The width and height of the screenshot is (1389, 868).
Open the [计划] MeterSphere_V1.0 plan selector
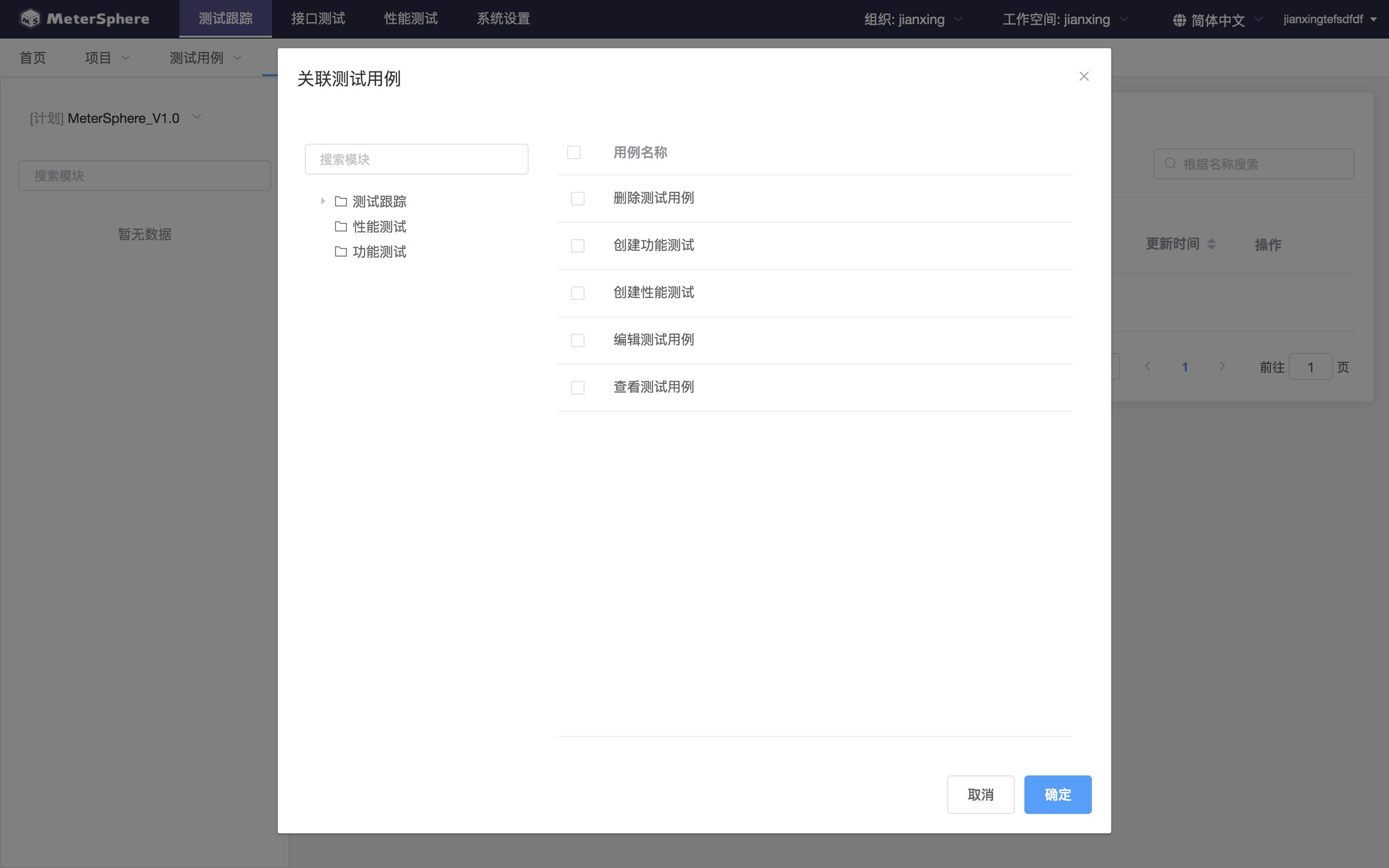pos(115,118)
